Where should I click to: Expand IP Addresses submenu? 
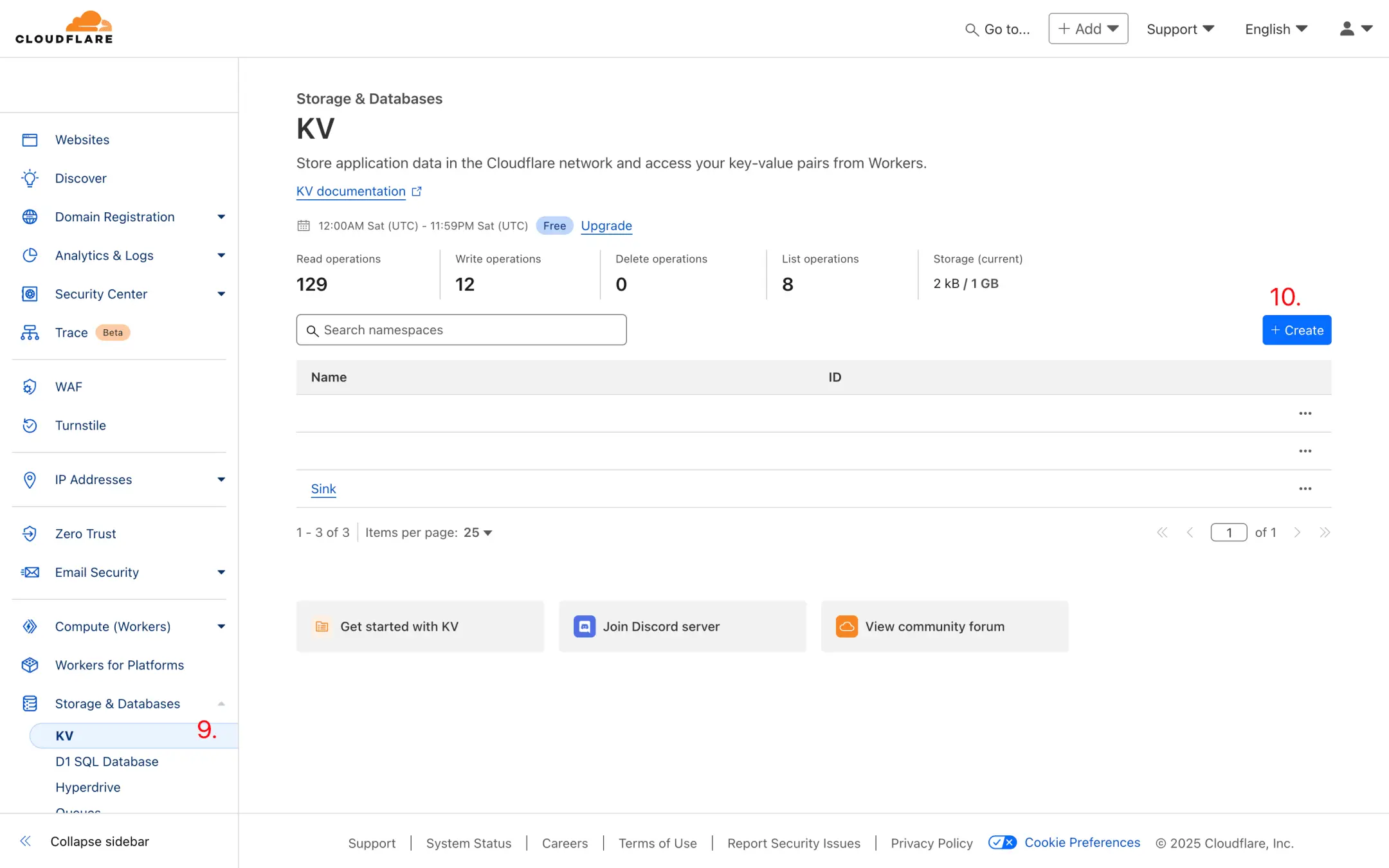point(221,480)
